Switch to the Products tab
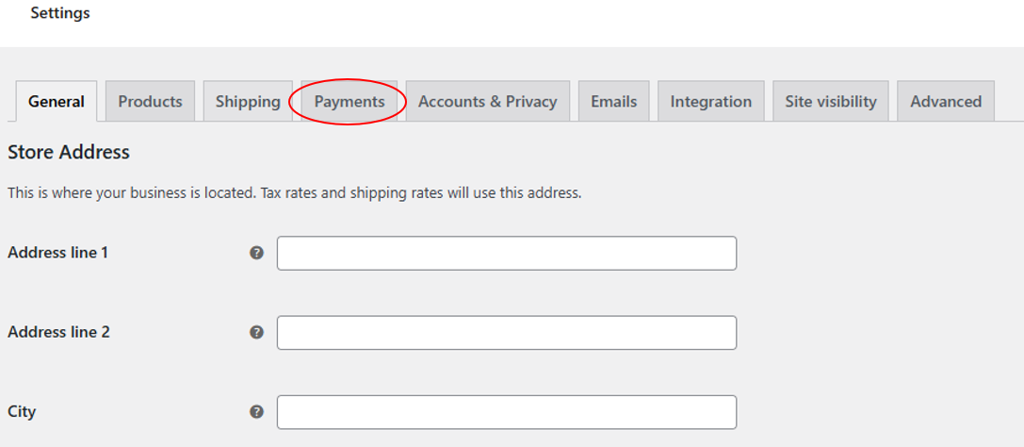 point(150,101)
